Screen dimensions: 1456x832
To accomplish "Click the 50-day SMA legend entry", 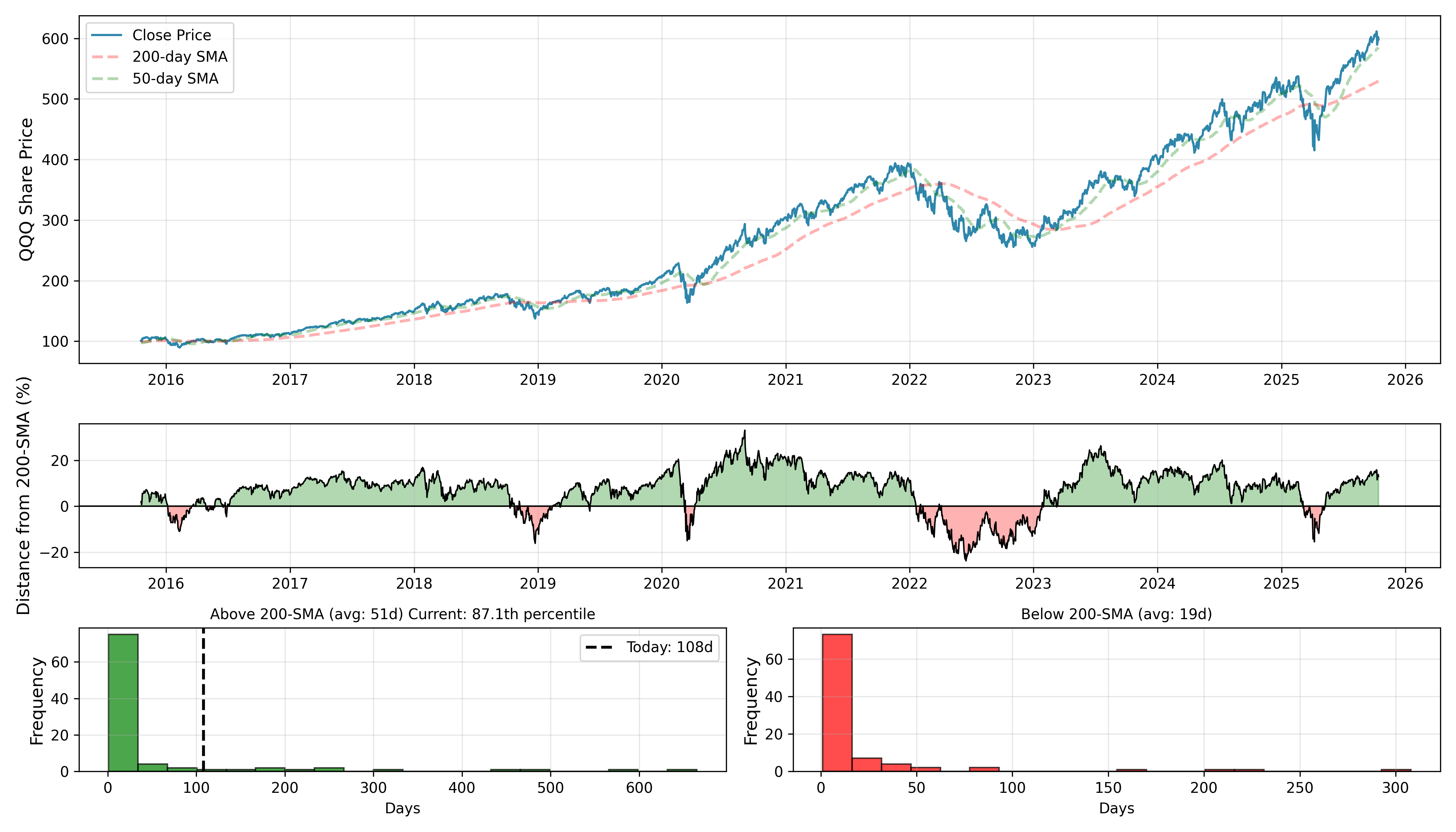I will click(175, 79).
